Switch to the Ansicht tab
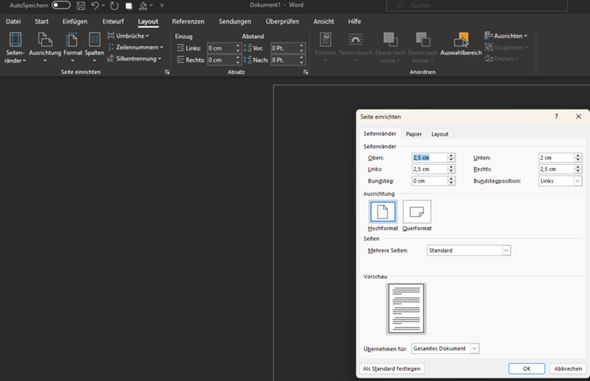This screenshot has height=381, width=590. coord(324,21)
